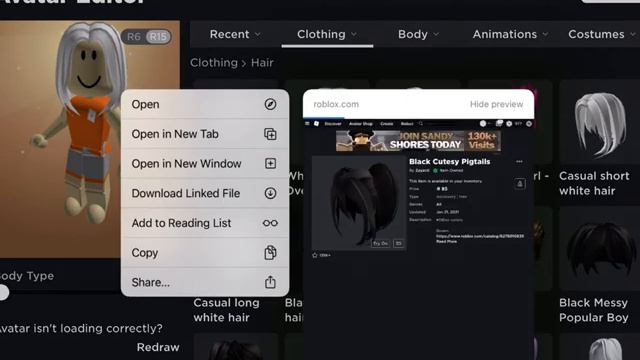This screenshot has height=360, width=640.
Task: Open the Clothing tab
Action: click(327, 34)
